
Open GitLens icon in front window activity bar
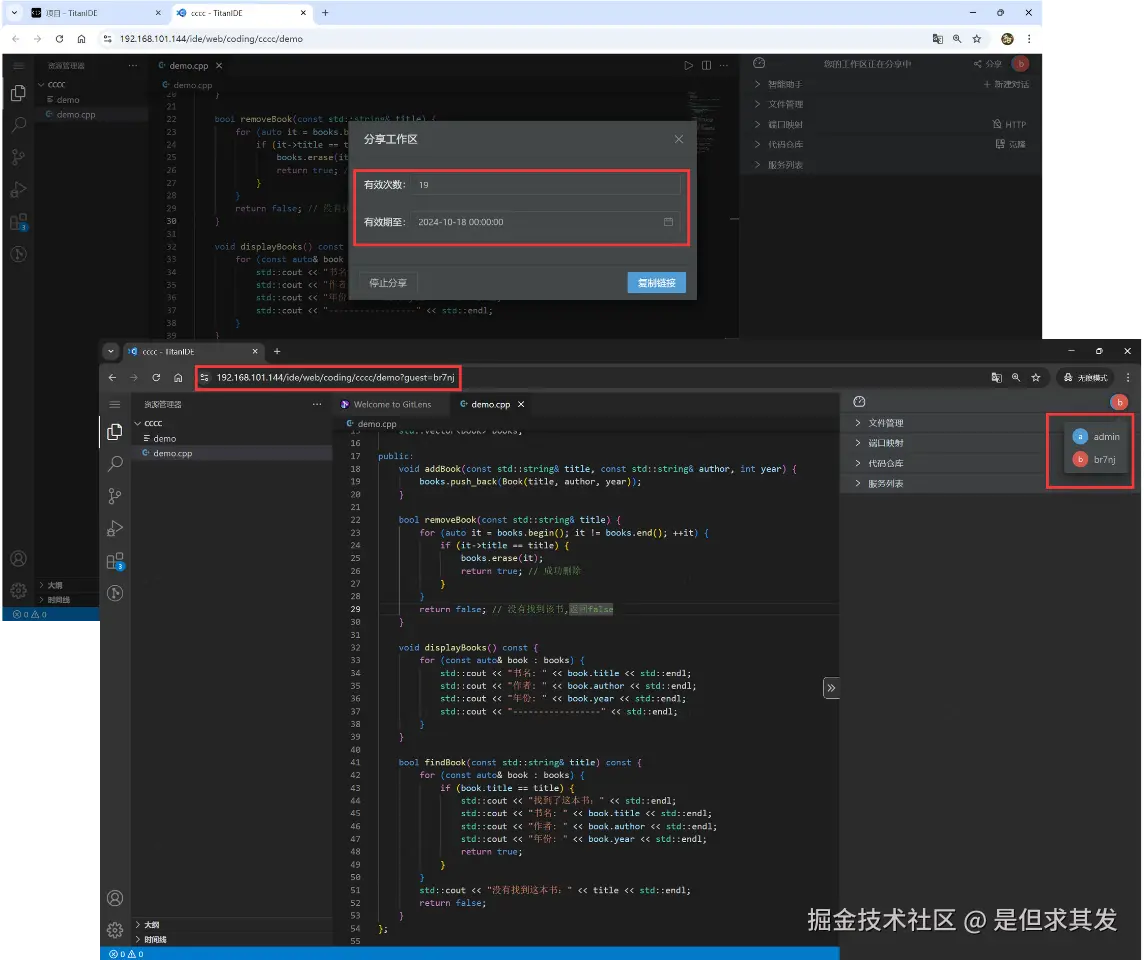[x=115, y=593]
